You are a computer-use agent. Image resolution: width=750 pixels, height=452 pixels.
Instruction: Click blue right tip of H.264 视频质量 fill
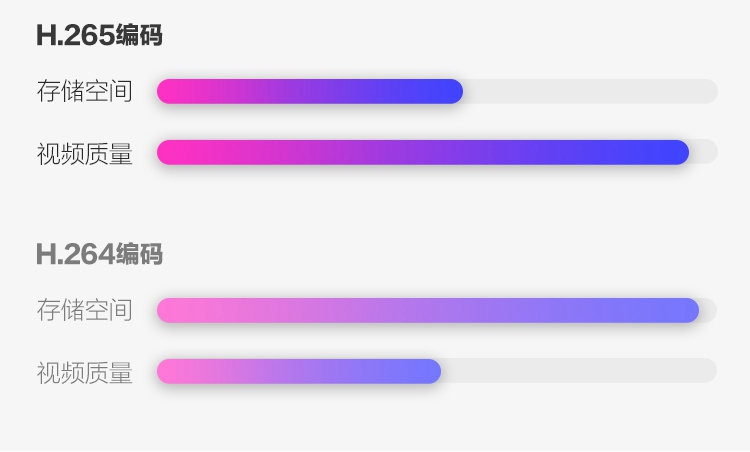(x=432, y=371)
